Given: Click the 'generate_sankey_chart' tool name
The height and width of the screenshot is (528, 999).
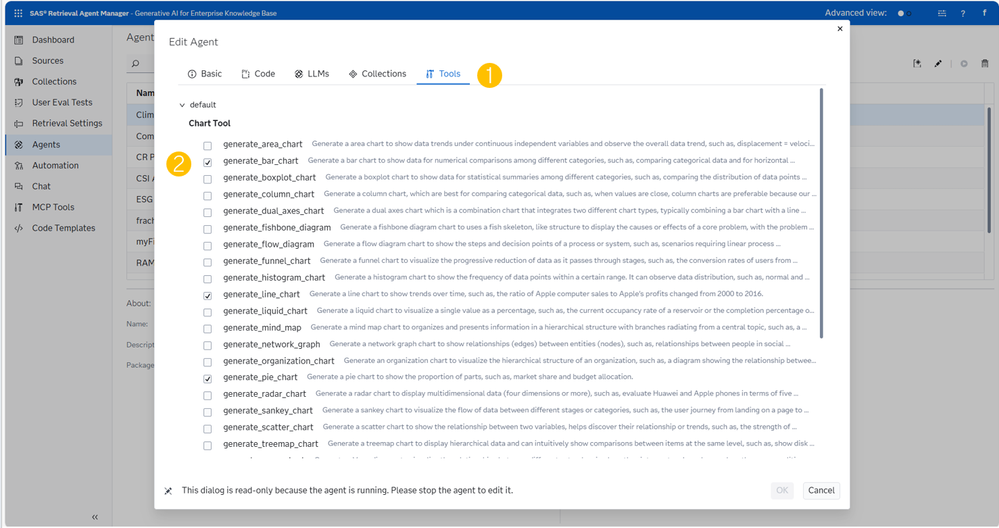Looking at the screenshot, I should 268,411.
